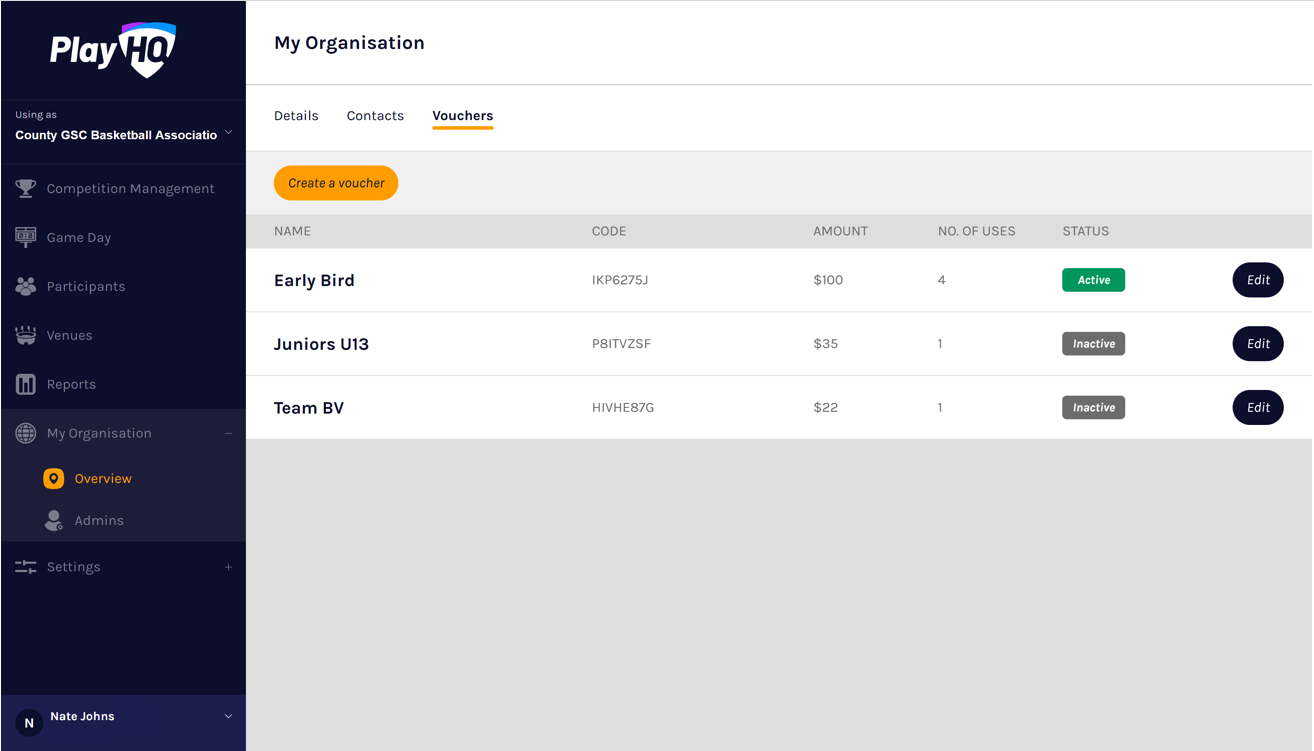Viewport: 1314px width, 751px height.
Task: Click the Inactive status badge for Juniors U13
Action: pos(1093,344)
